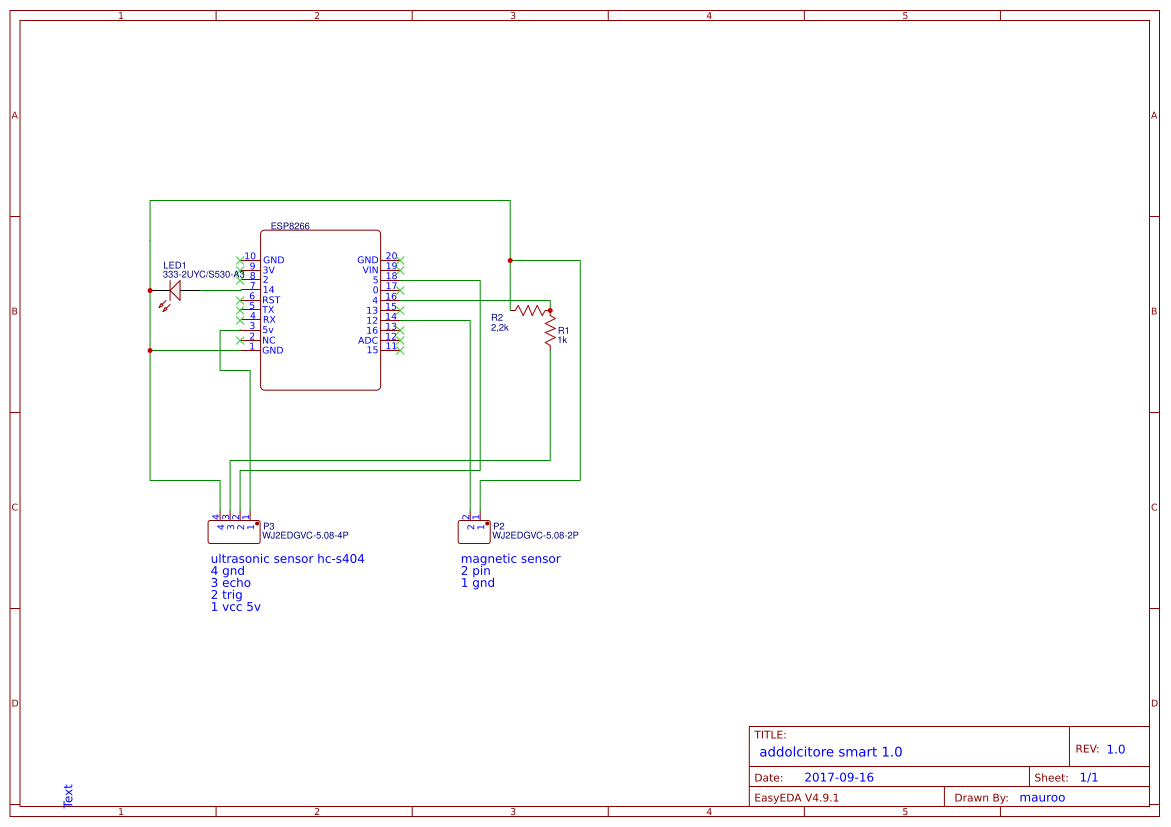The image size is (1171, 827).
Task: Click the Sheet 1/1 field
Action: pyautogui.click(x=1071, y=776)
